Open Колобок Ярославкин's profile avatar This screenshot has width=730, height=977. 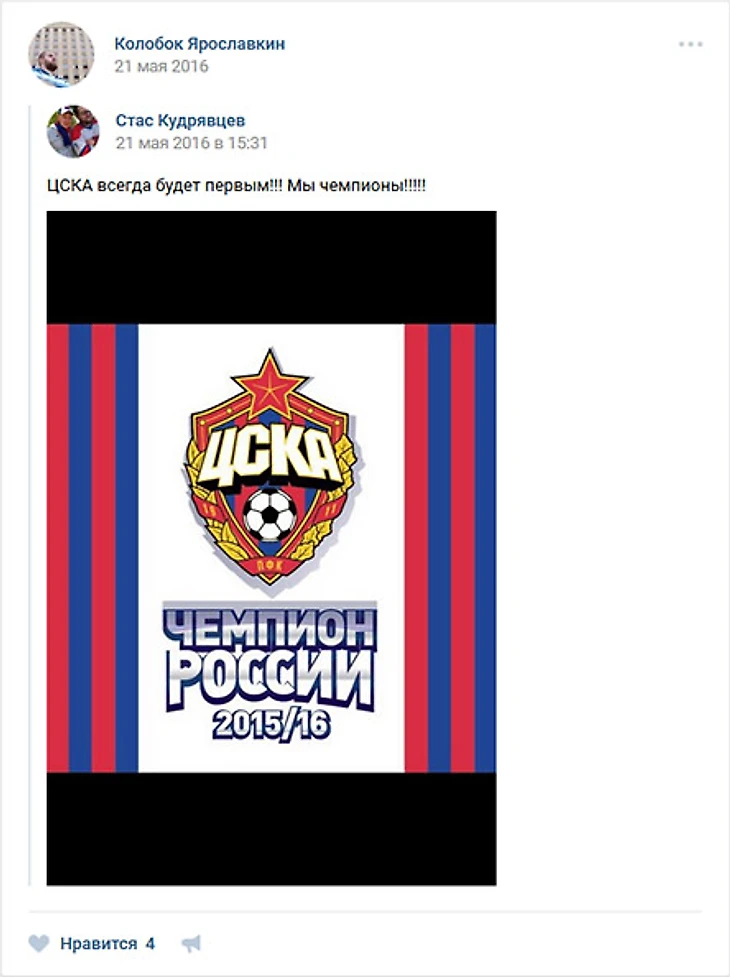pos(61,54)
